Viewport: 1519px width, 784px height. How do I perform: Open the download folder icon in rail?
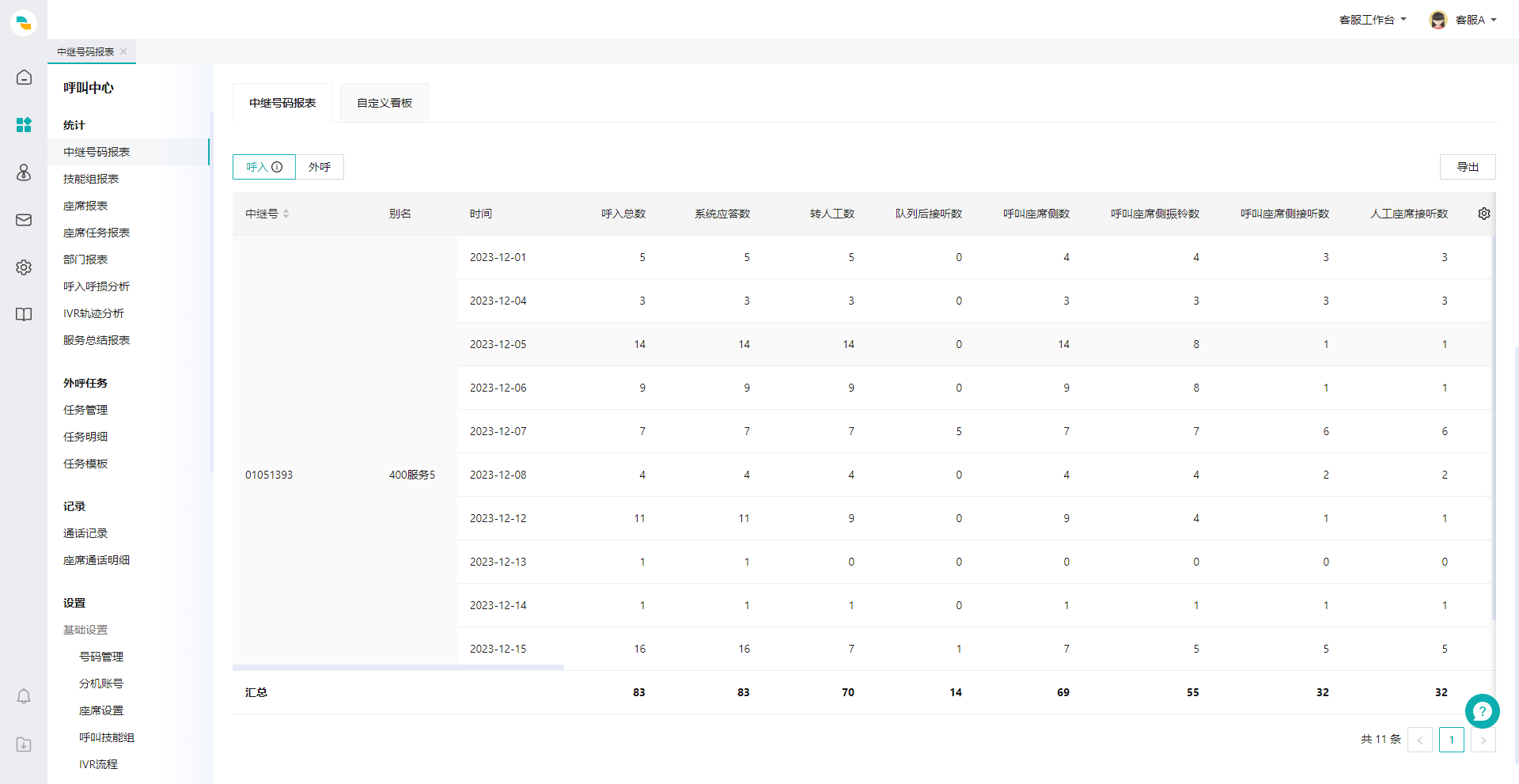tap(24, 744)
